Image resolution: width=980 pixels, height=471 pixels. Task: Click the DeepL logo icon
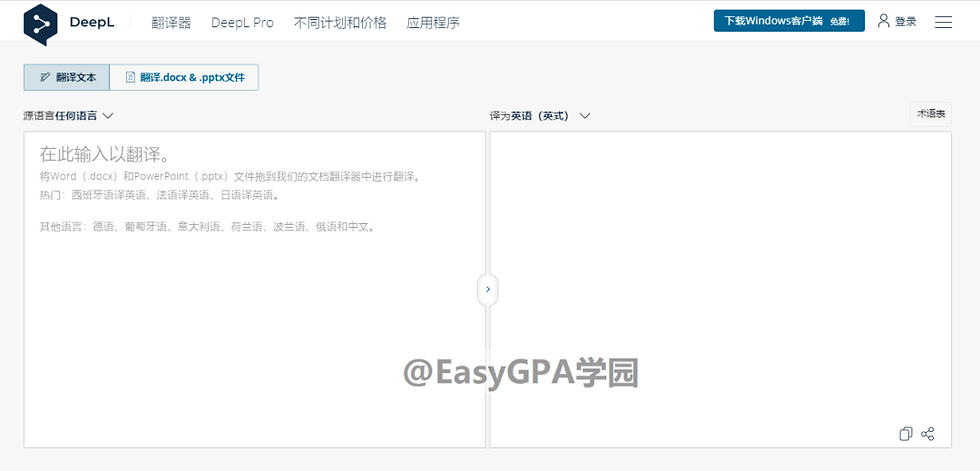(40, 24)
